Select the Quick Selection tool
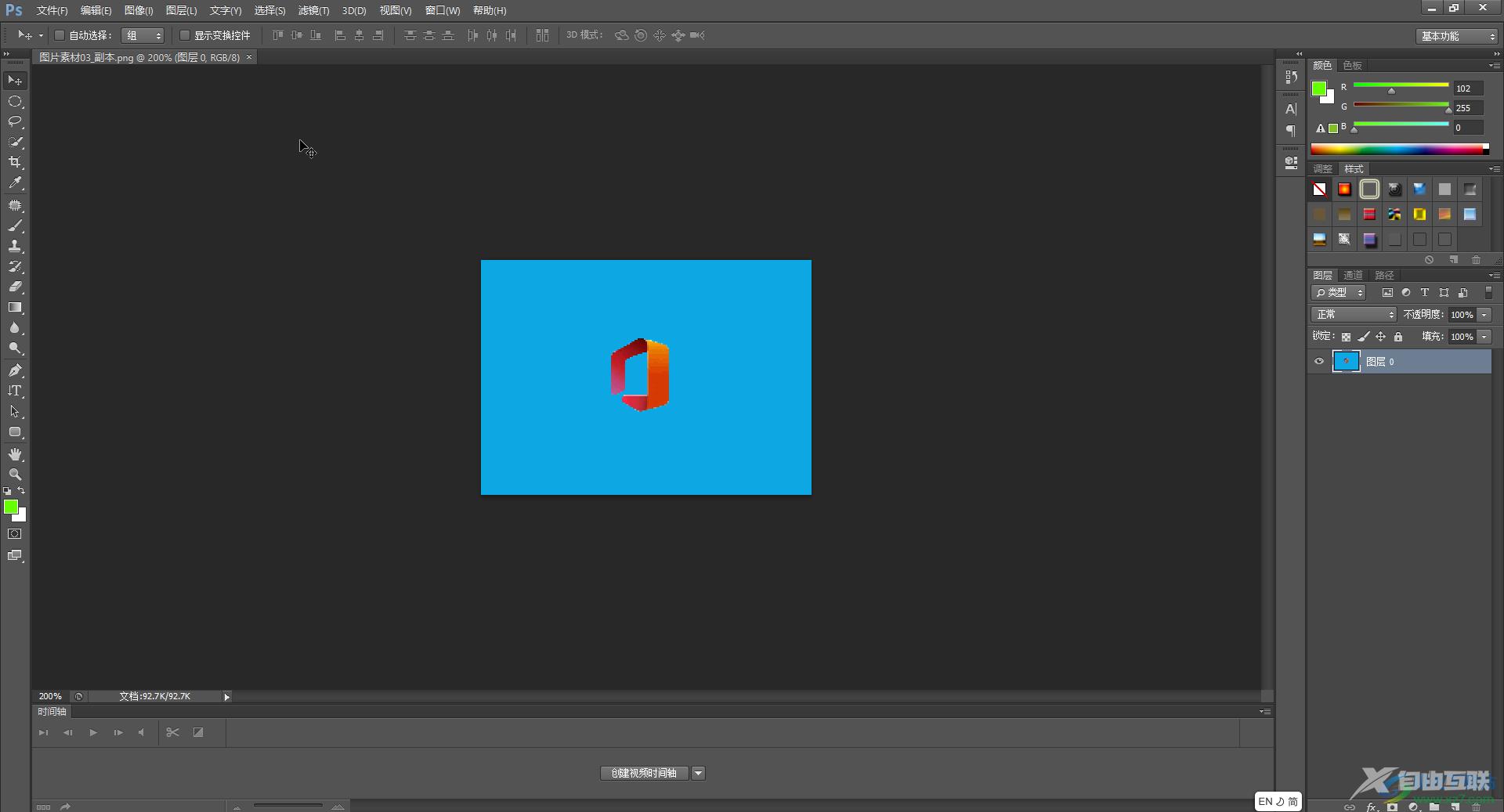 coord(15,143)
